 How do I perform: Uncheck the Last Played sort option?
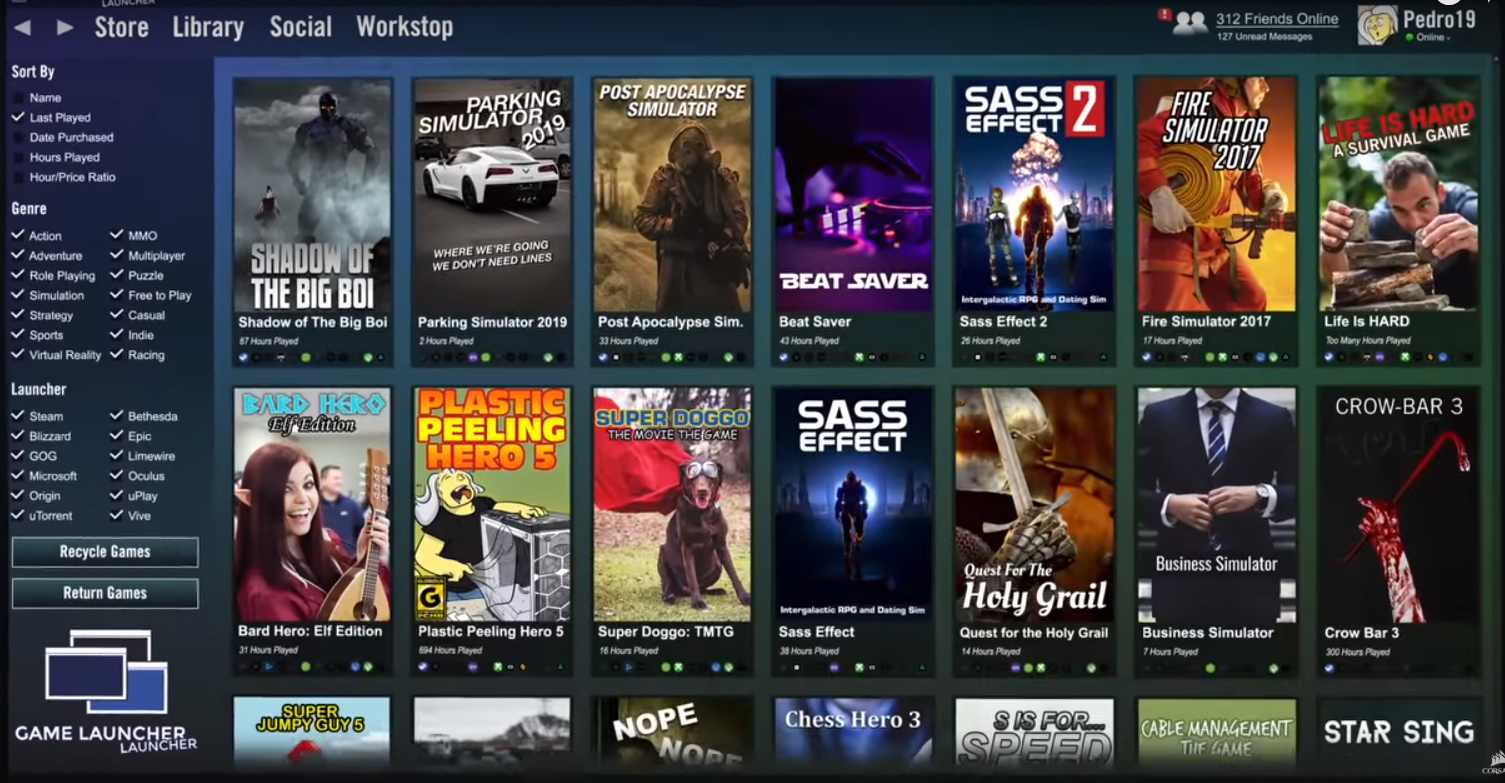click(x=18, y=118)
